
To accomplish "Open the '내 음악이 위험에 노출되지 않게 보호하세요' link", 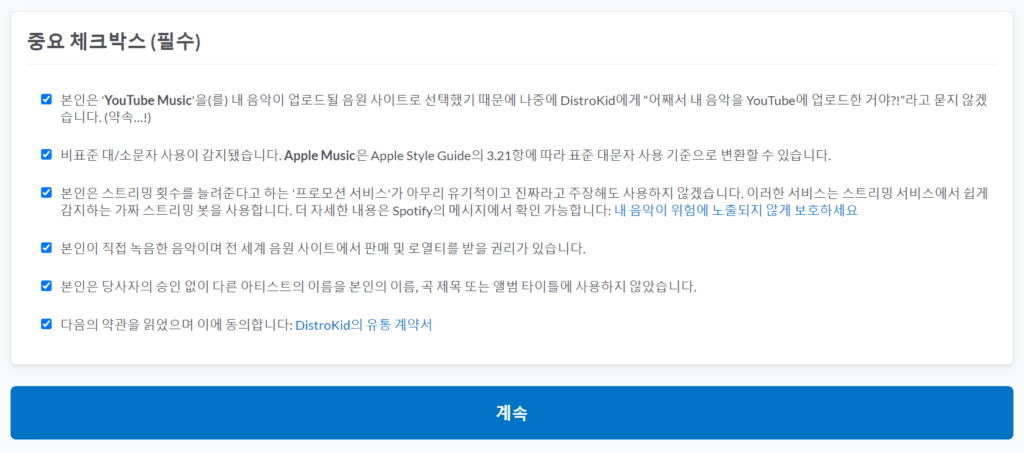I will [x=736, y=211].
